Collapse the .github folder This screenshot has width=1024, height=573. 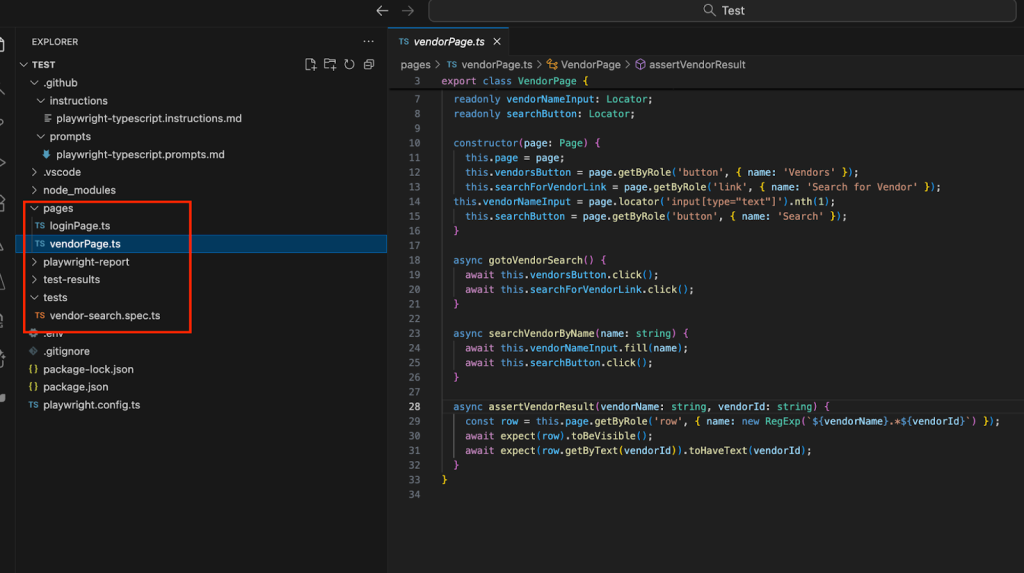60,83
